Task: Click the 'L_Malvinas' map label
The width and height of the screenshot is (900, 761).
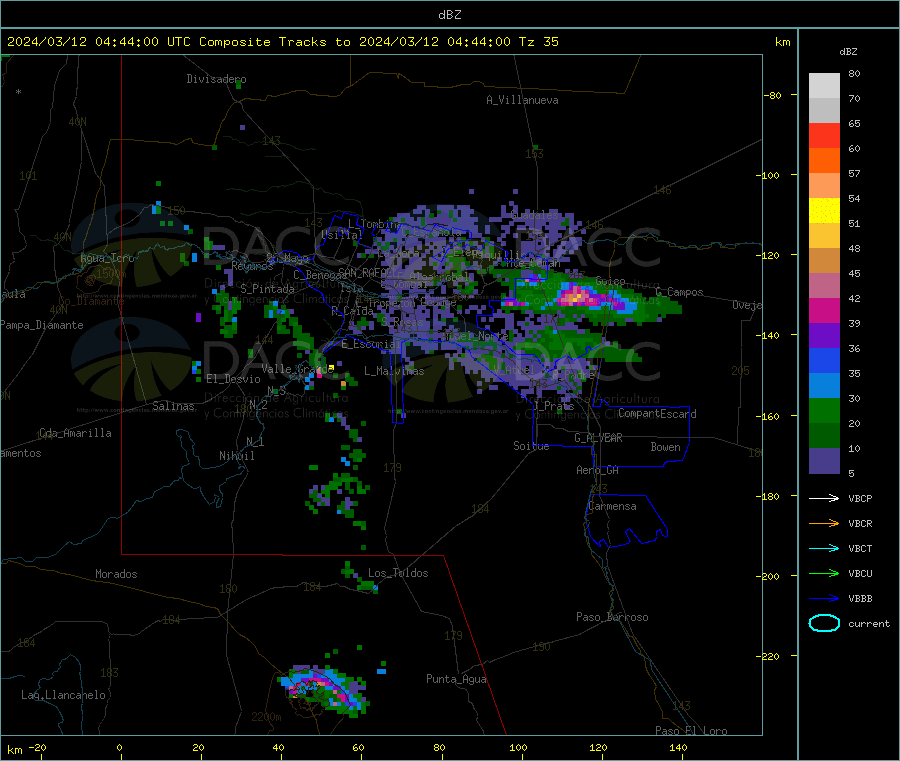Action: pos(394,371)
